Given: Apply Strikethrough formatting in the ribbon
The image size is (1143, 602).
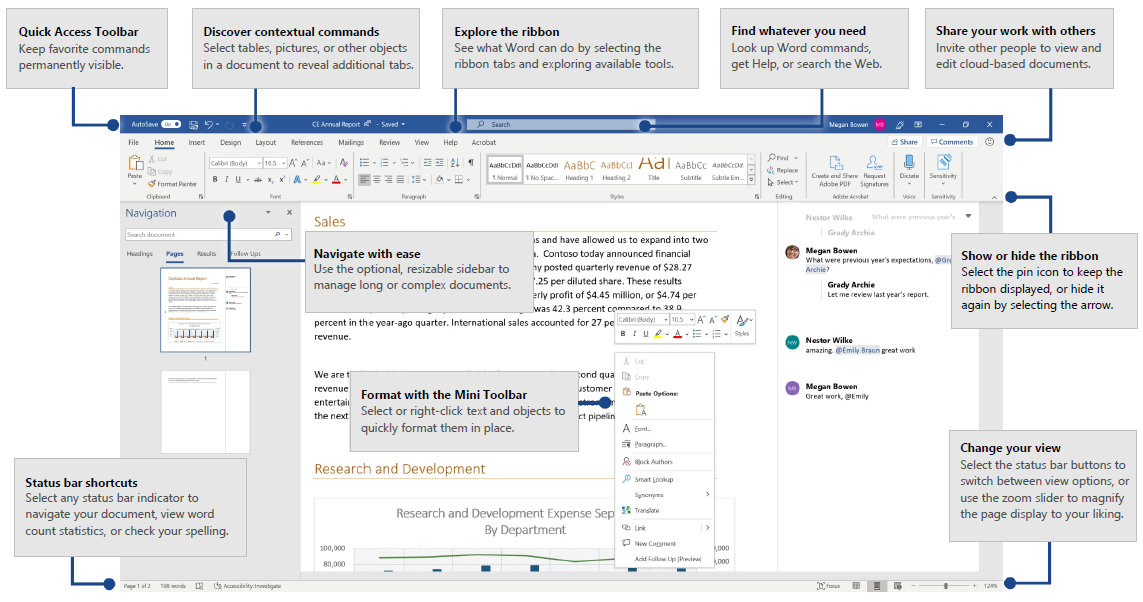Looking at the screenshot, I should [258, 179].
